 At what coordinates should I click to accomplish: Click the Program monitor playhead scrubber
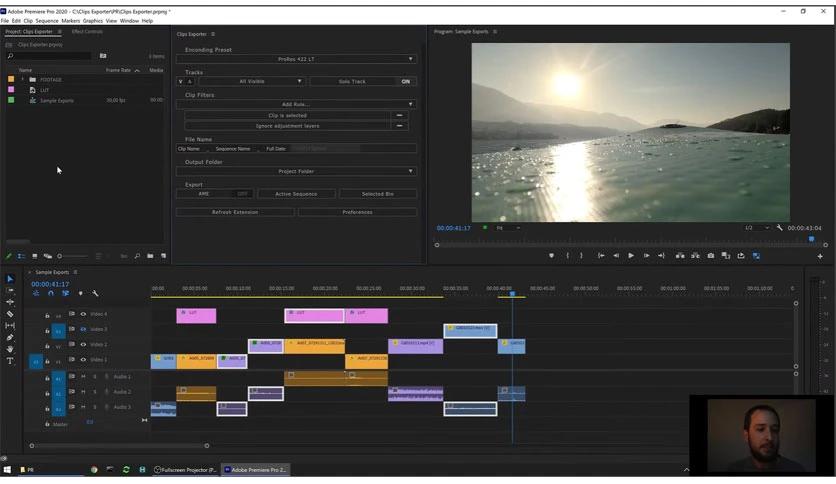pos(811,239)
